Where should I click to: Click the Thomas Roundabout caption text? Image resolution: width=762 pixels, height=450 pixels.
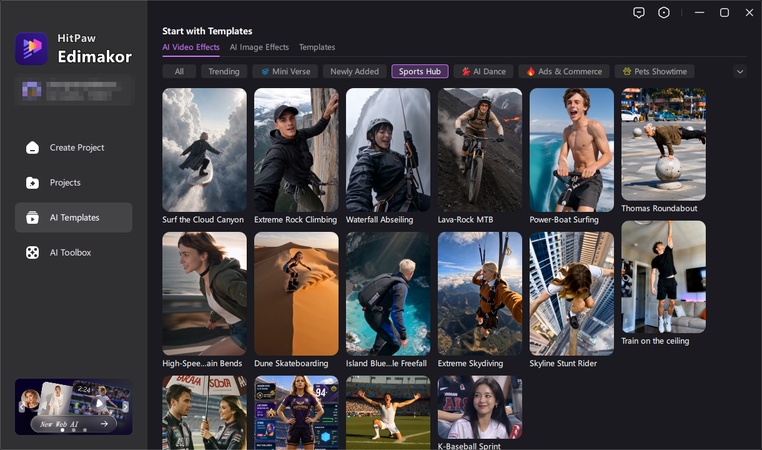pyautogui.click(x=659, y=208)
